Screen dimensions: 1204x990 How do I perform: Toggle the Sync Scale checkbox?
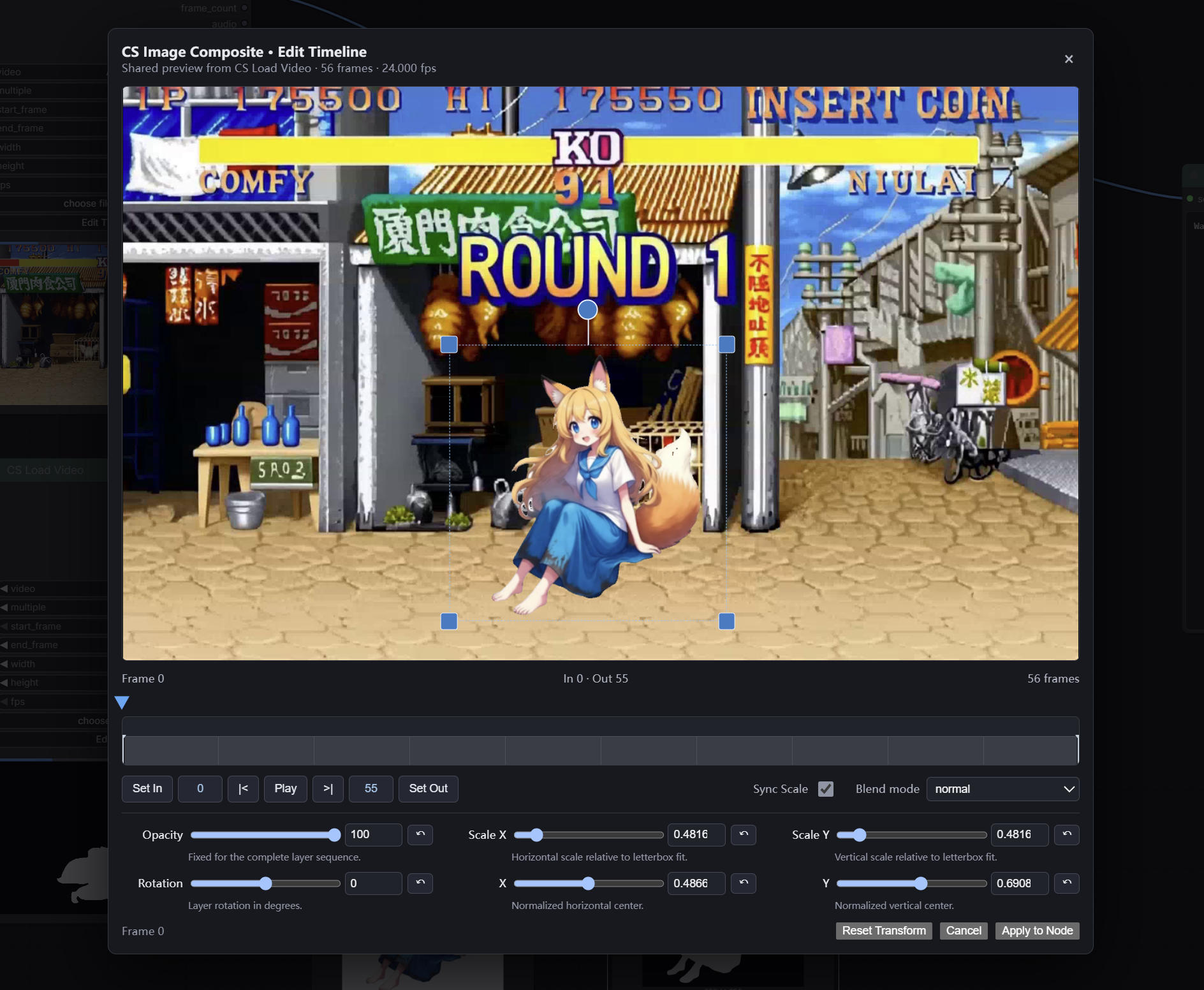[826, 789]
